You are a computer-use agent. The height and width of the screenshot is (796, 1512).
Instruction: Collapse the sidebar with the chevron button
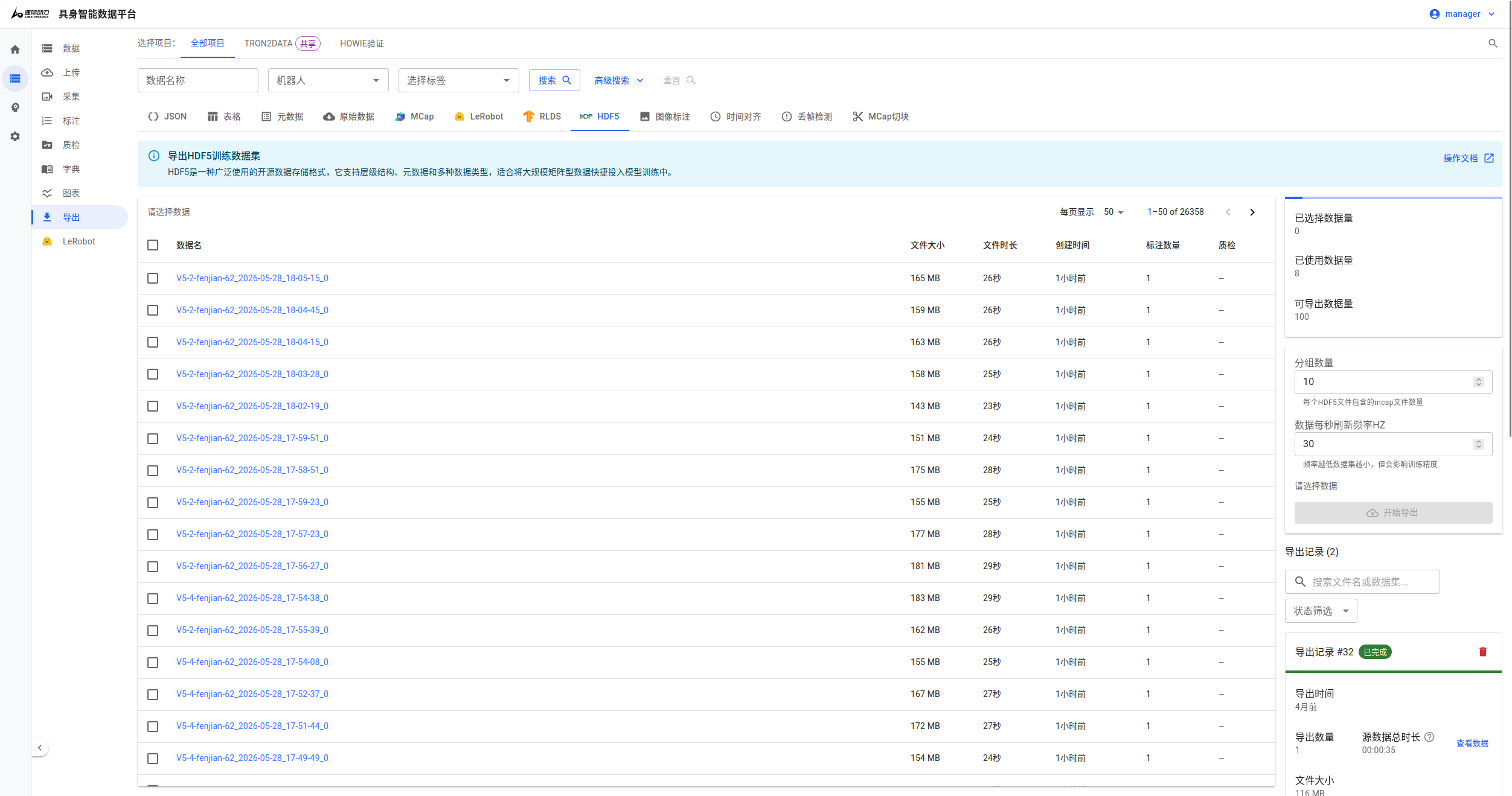40,748
